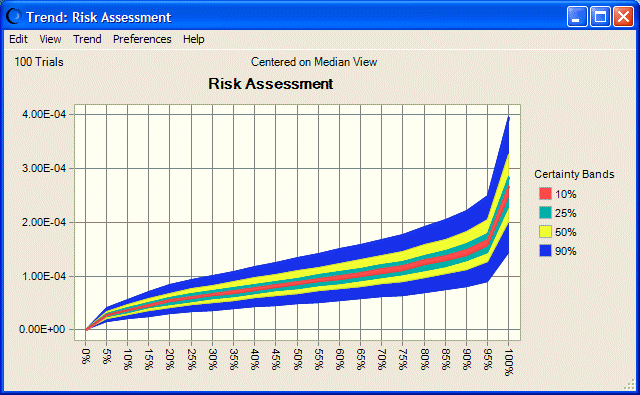
Task: Click the 75% x-axis label
Action: [403, 359]
